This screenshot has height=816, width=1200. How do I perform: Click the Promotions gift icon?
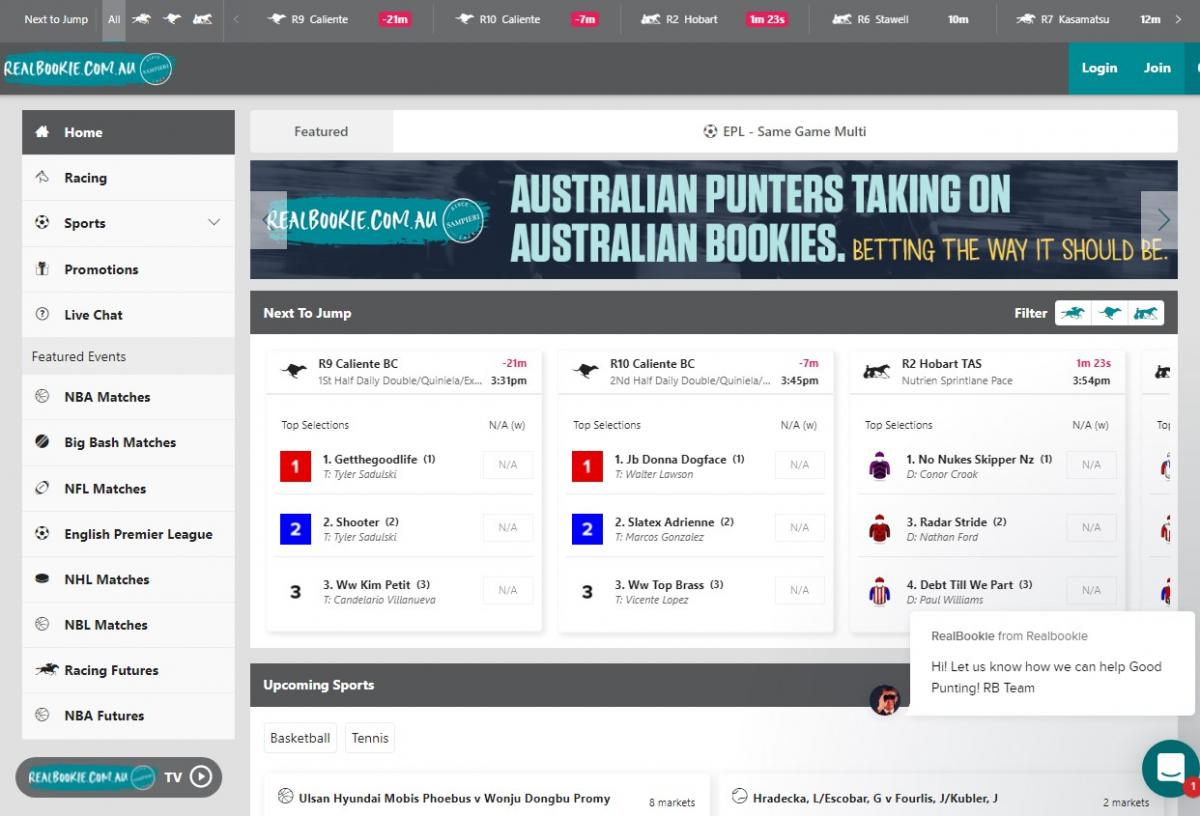click(x=42, y=269)
